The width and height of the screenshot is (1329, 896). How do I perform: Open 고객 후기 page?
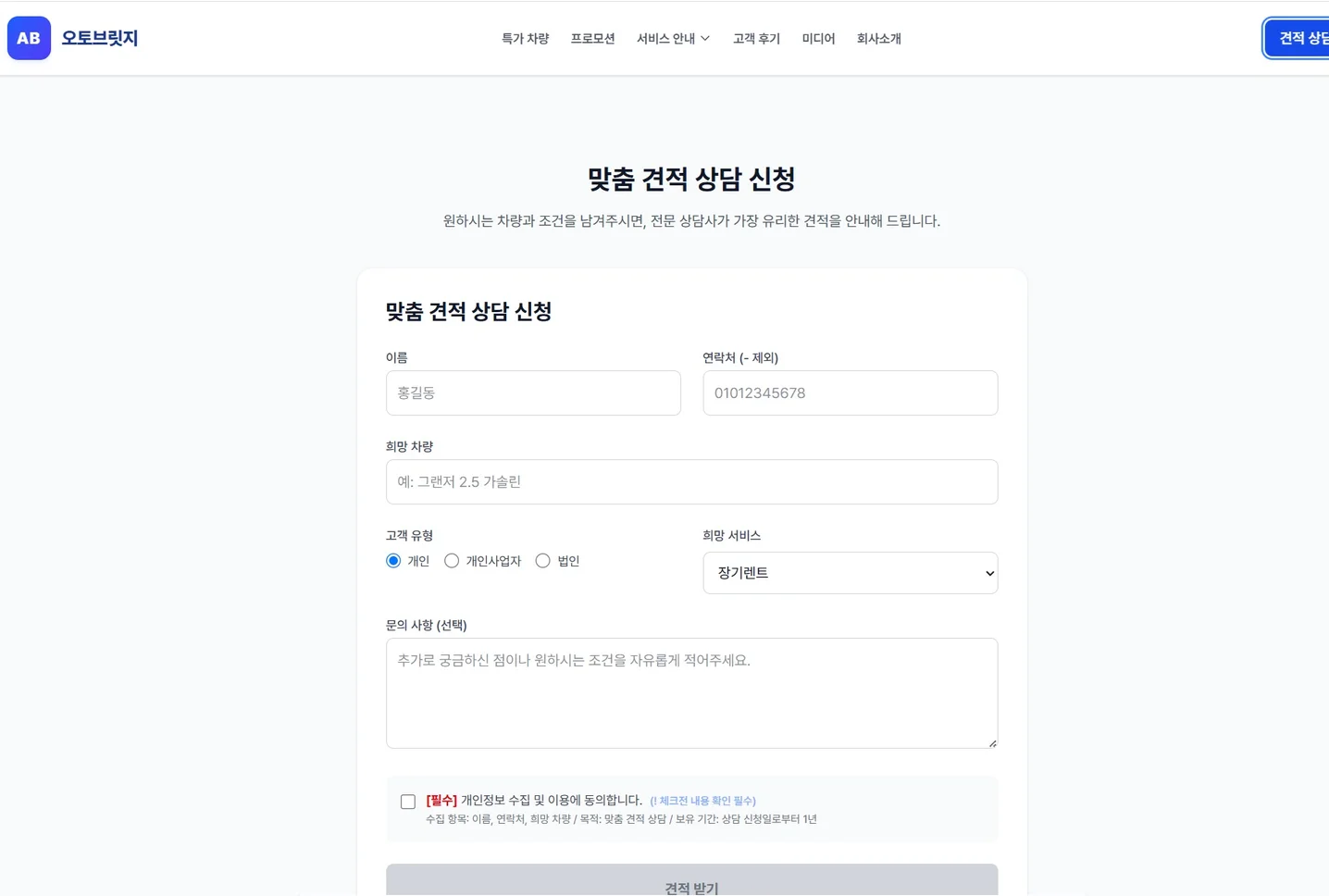(x=756, y=39)
